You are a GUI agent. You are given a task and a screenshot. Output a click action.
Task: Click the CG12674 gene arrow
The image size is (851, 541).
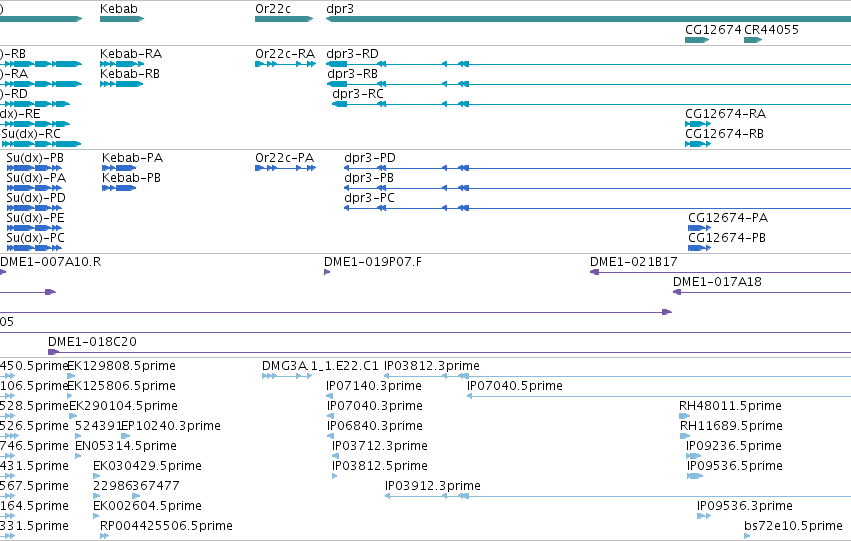click(x=697, y=40)
